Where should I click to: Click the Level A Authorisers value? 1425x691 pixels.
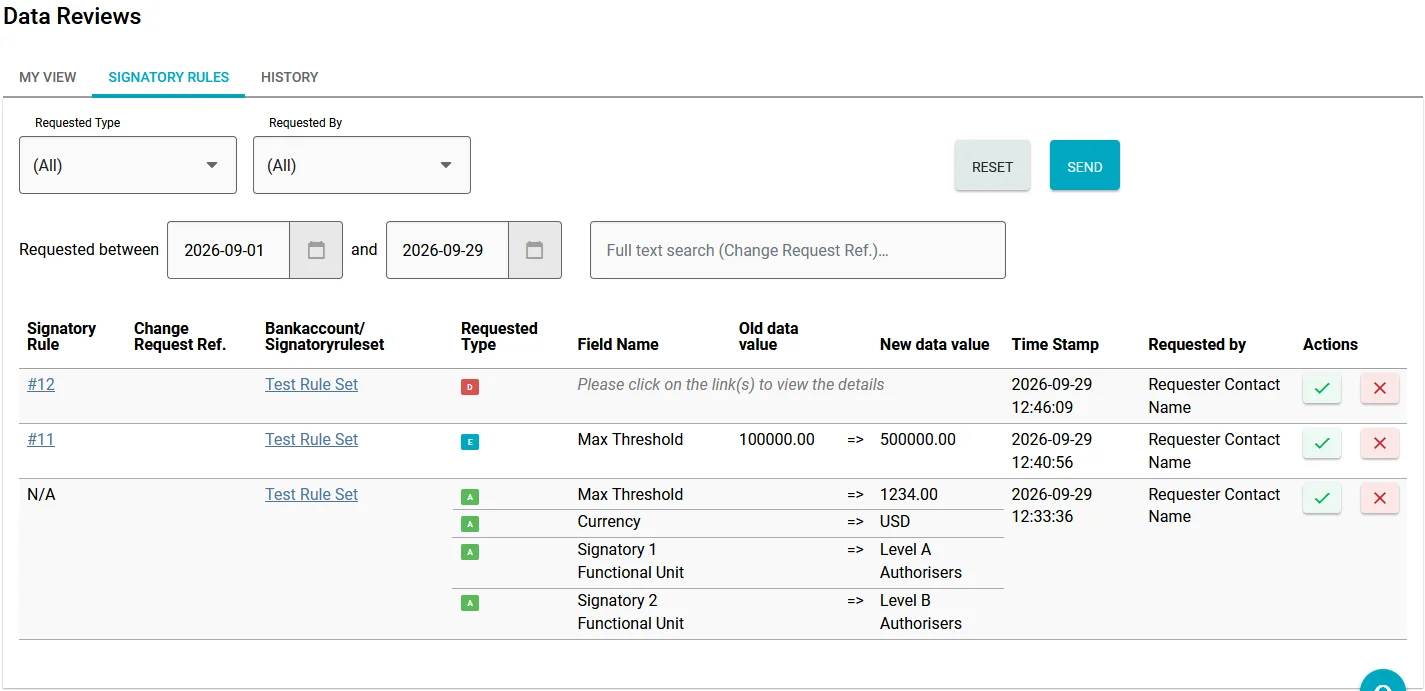921,561
